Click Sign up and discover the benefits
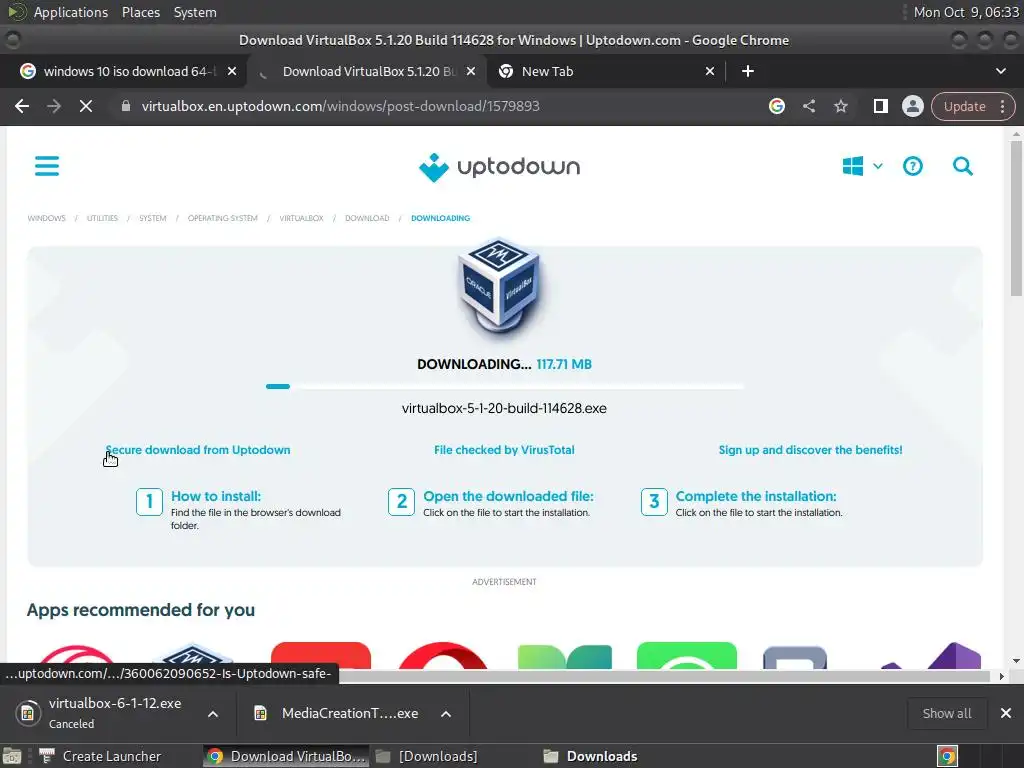Image resolution: width=1024 pixels, height=768 pixels. point(810,450)
